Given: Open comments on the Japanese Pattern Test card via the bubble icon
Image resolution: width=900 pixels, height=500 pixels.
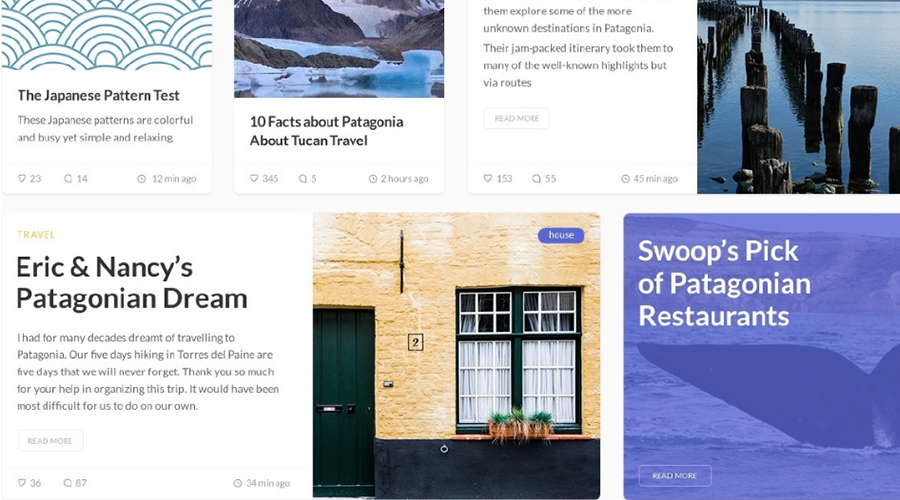Looking at the screenshot, I should [x=68, y=179].
